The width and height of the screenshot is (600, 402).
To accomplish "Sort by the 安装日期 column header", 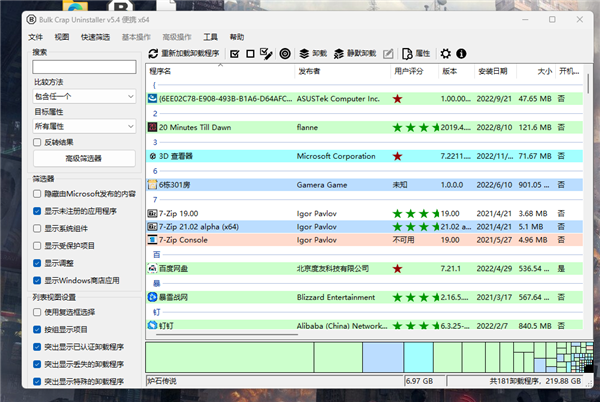I will click(496, 71).
